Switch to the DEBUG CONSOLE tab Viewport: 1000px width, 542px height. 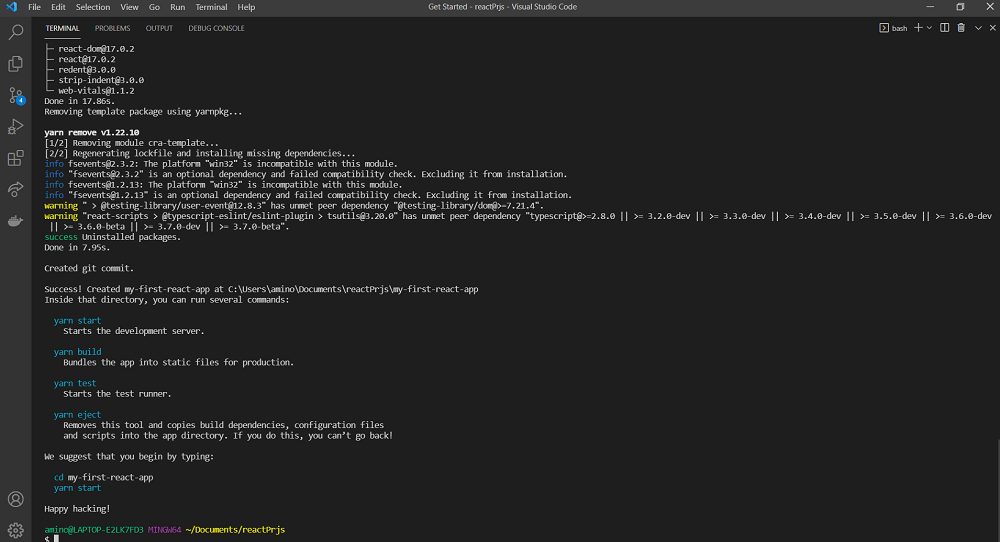pos(216,28)
